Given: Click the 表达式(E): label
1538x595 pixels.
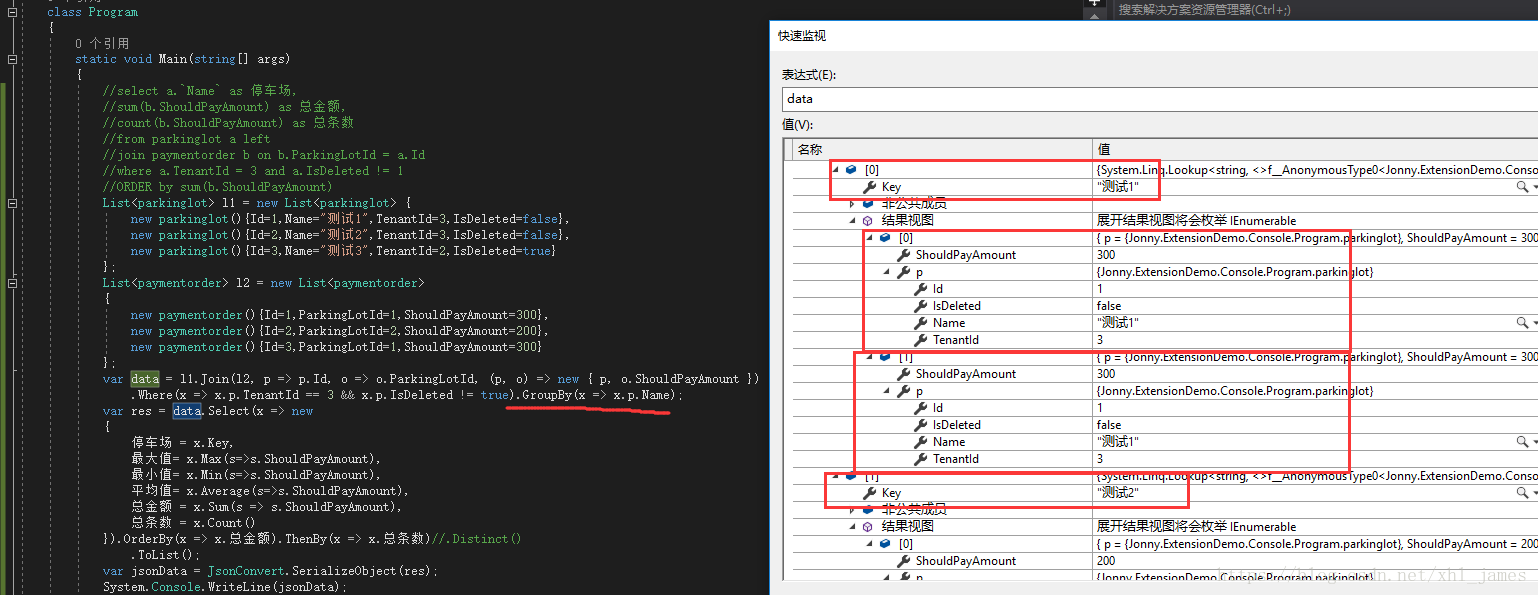Looking at the screenshot, I should tap(809, 75).
